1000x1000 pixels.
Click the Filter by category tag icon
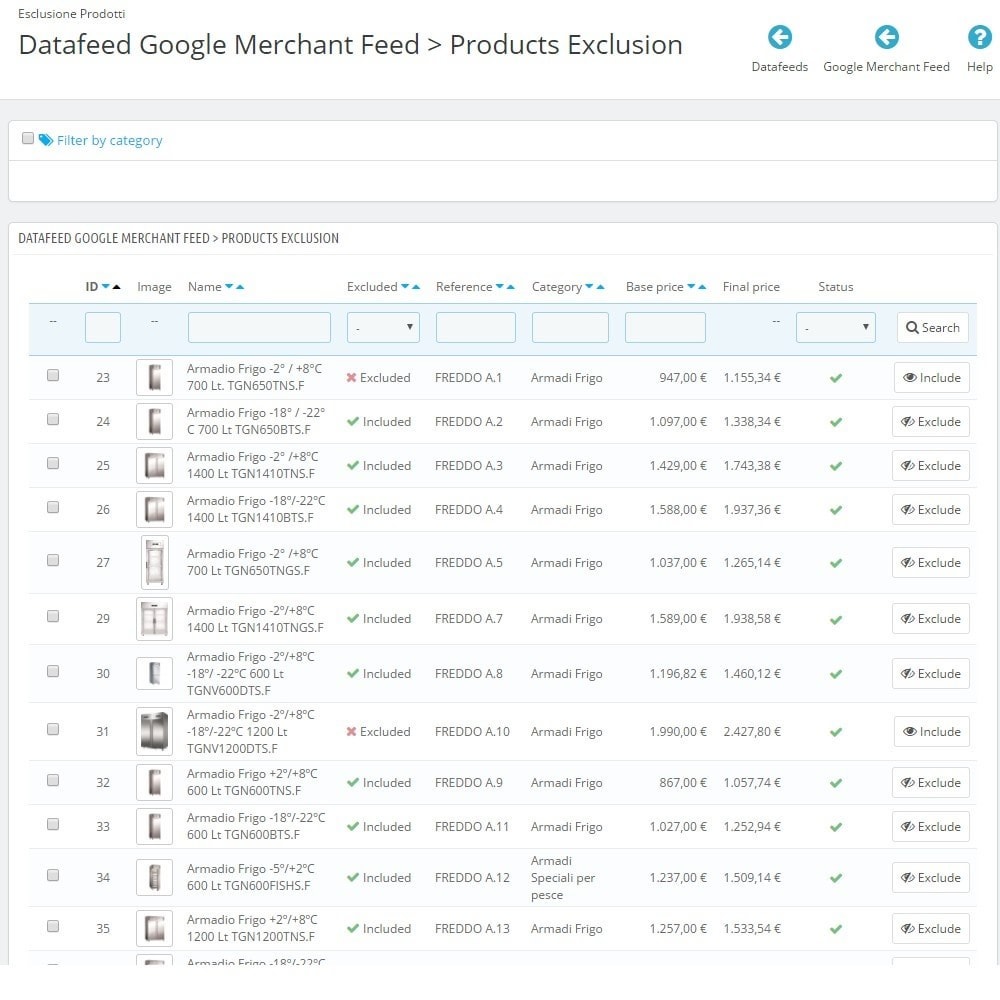tap(46, 140)
